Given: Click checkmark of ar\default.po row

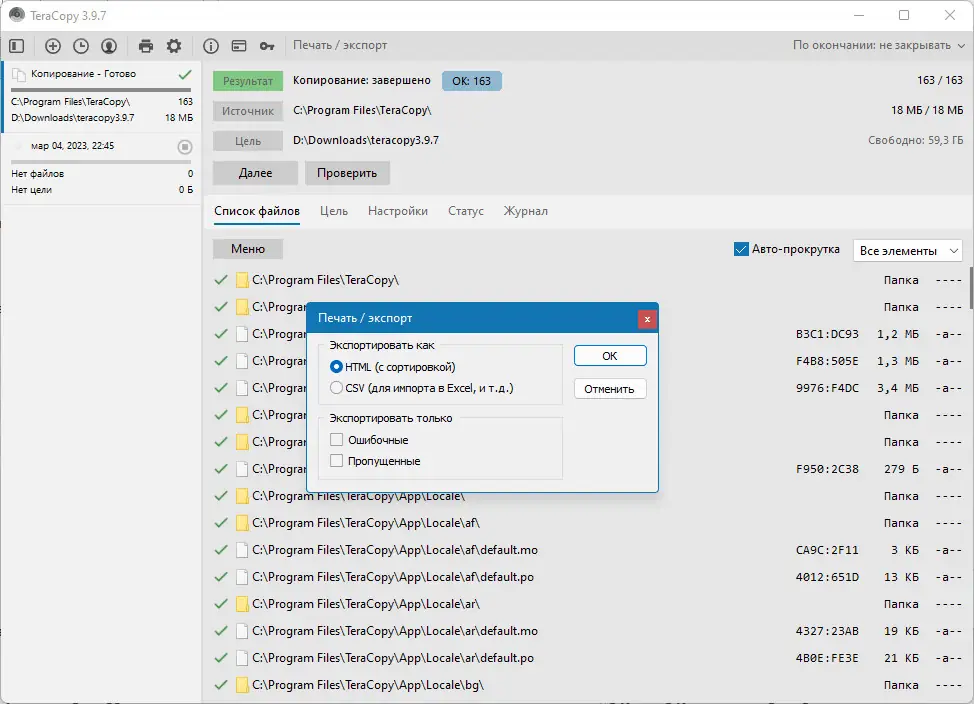Looking at the screenshot, I should click(x=221, y=658).
